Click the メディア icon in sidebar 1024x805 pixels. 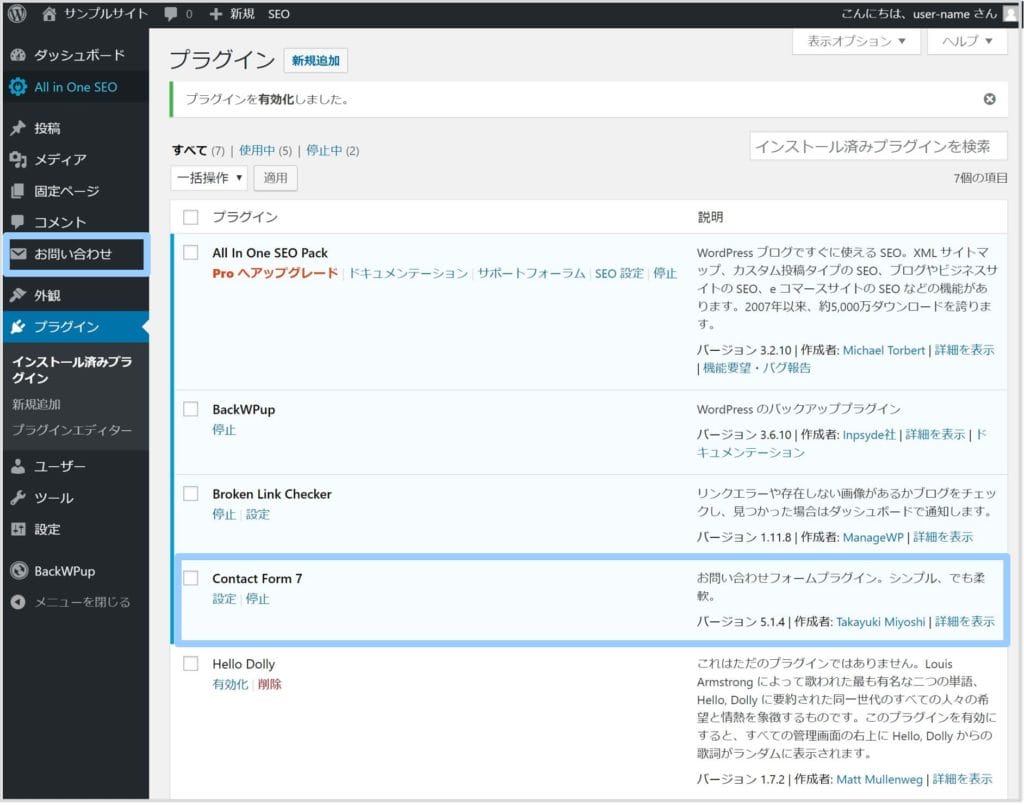(x=18, y=159)
